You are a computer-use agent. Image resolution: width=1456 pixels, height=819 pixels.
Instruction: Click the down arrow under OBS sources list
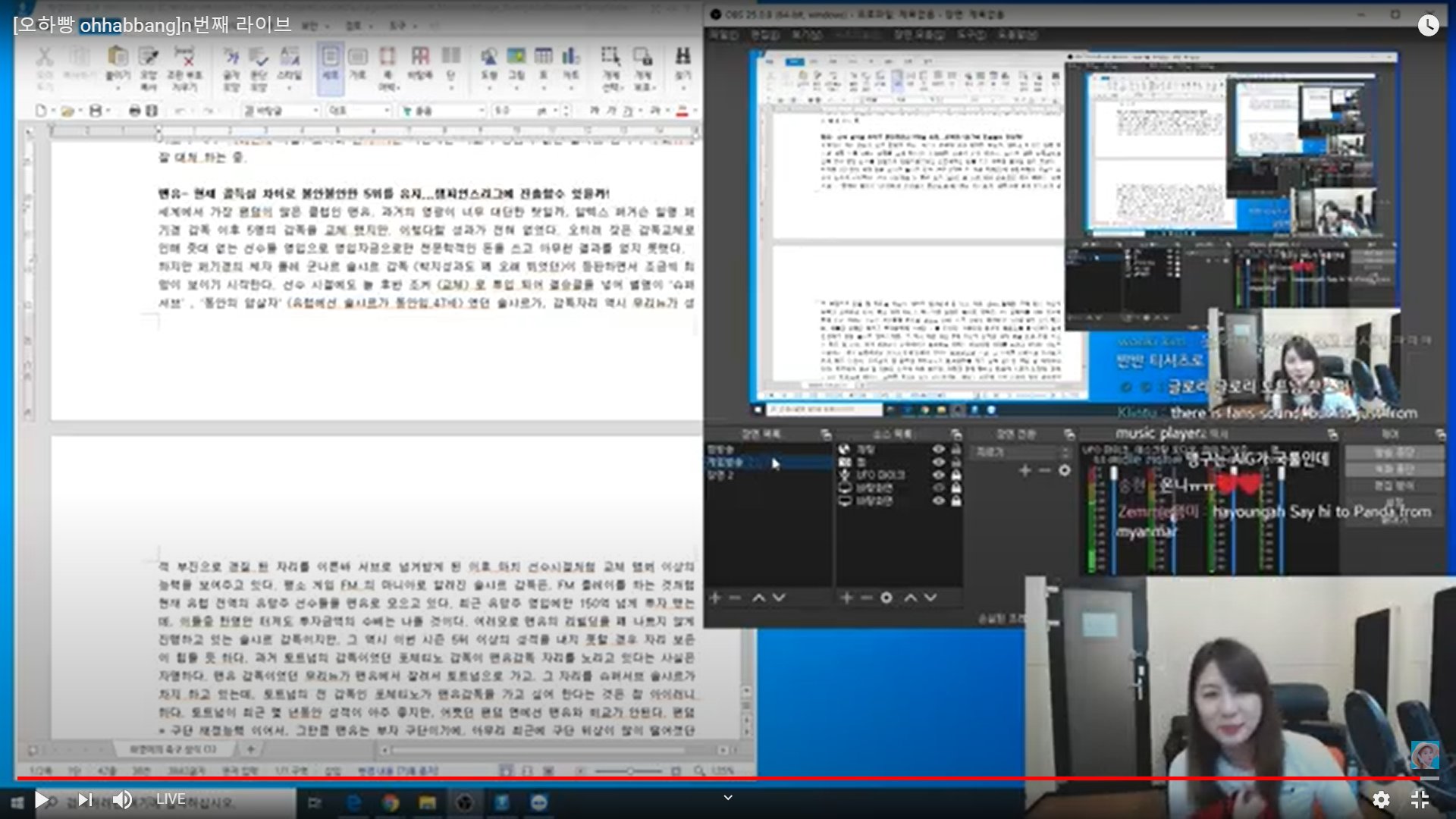point(930,598)
